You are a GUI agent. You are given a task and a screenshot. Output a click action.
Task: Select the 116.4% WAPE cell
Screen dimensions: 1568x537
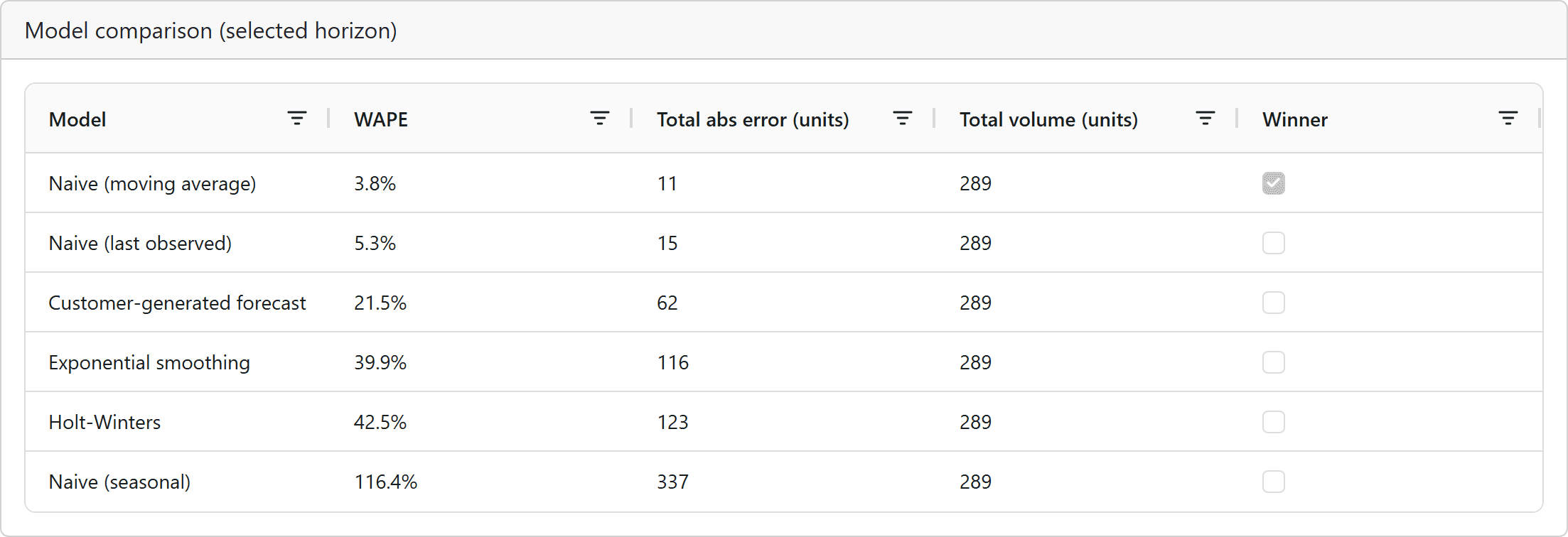click(x=386, y=482)
